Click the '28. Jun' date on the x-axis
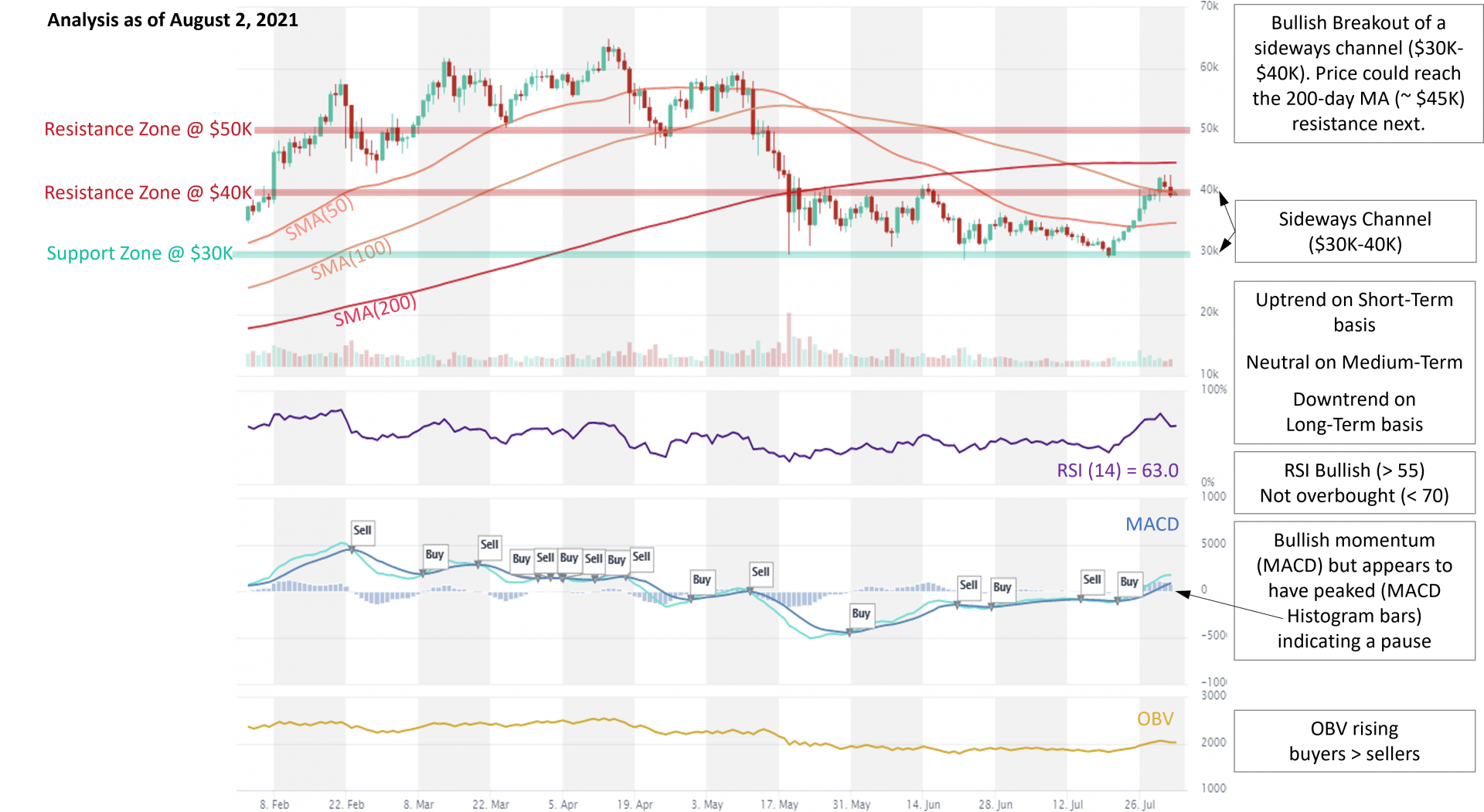 point(996,804)
